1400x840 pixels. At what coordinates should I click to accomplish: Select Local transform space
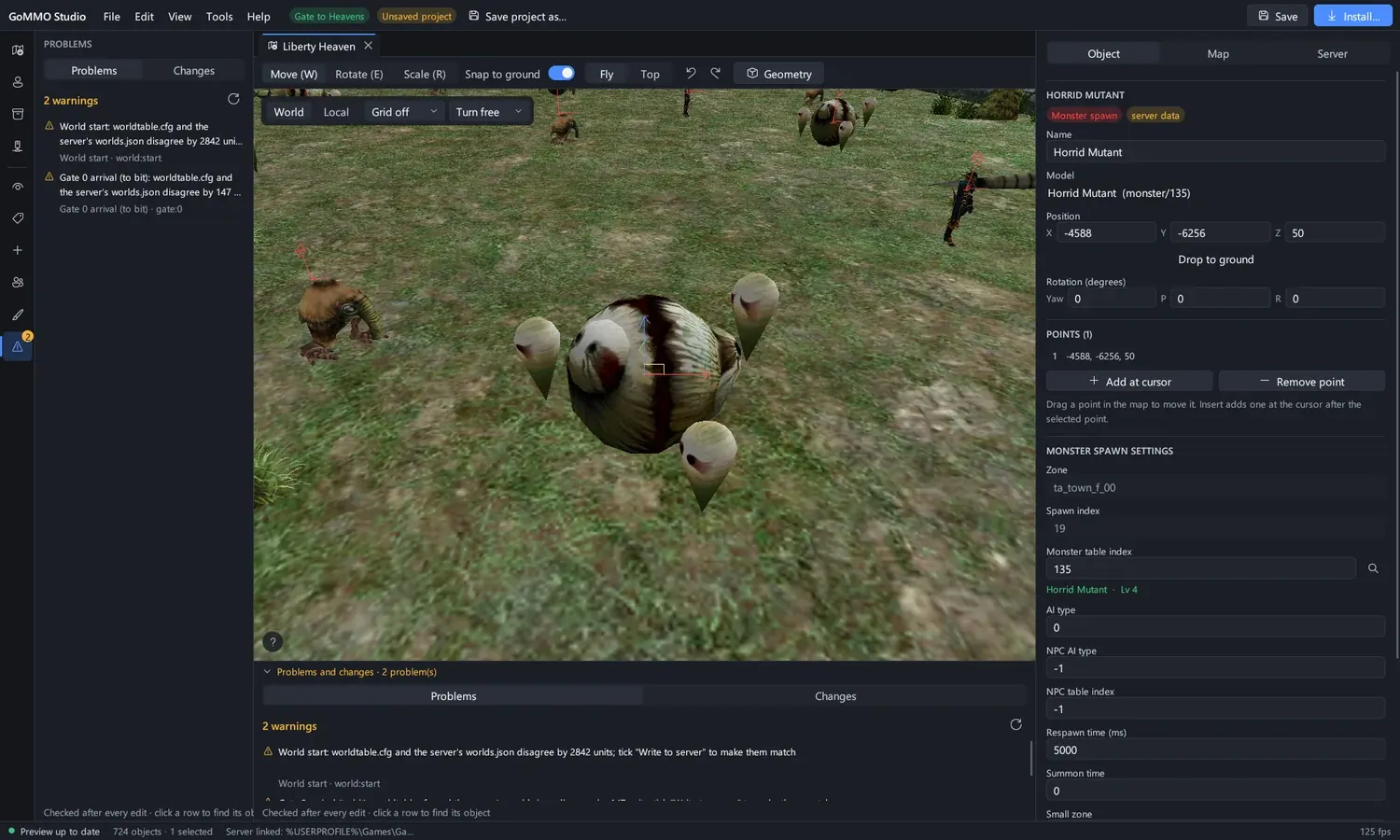336,112
